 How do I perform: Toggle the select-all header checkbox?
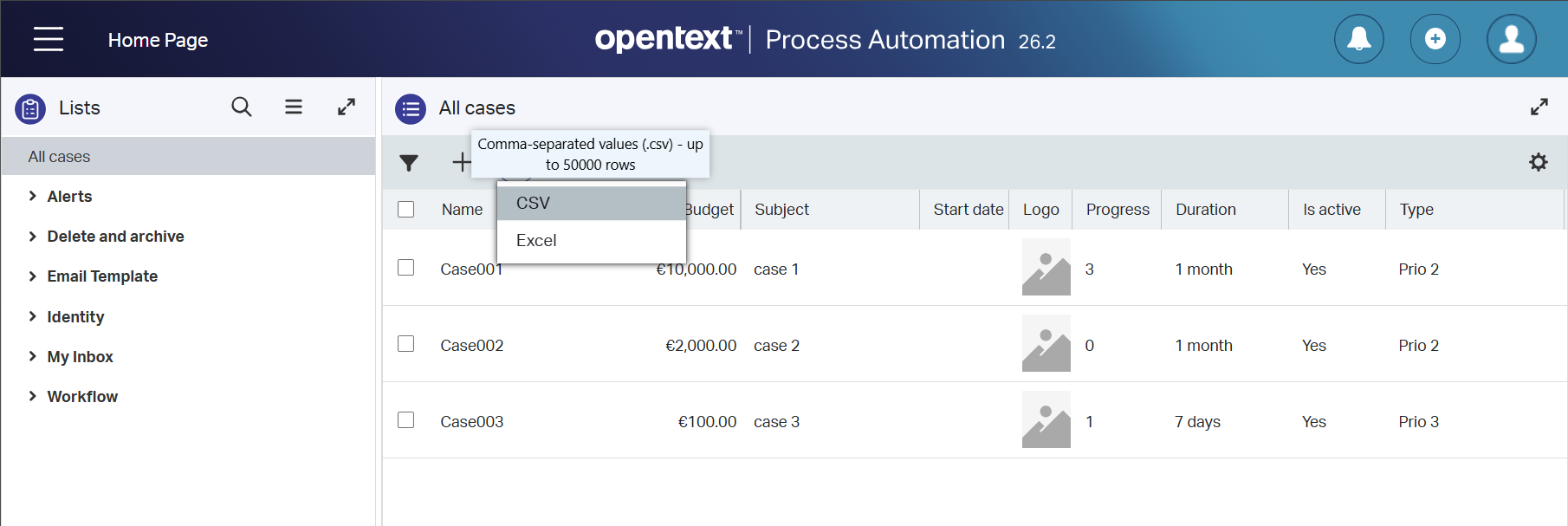pyautogui.click(x=405, y=209)
